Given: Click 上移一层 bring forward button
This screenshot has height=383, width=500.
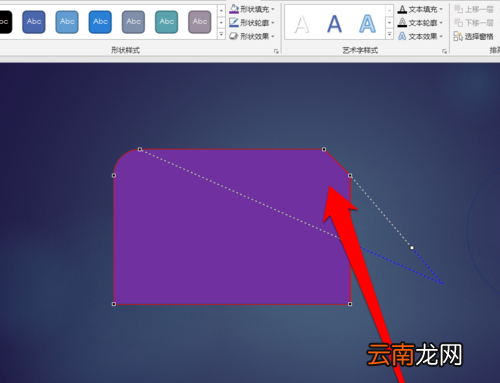Looking at the screenshot, I should pos(474,9).
